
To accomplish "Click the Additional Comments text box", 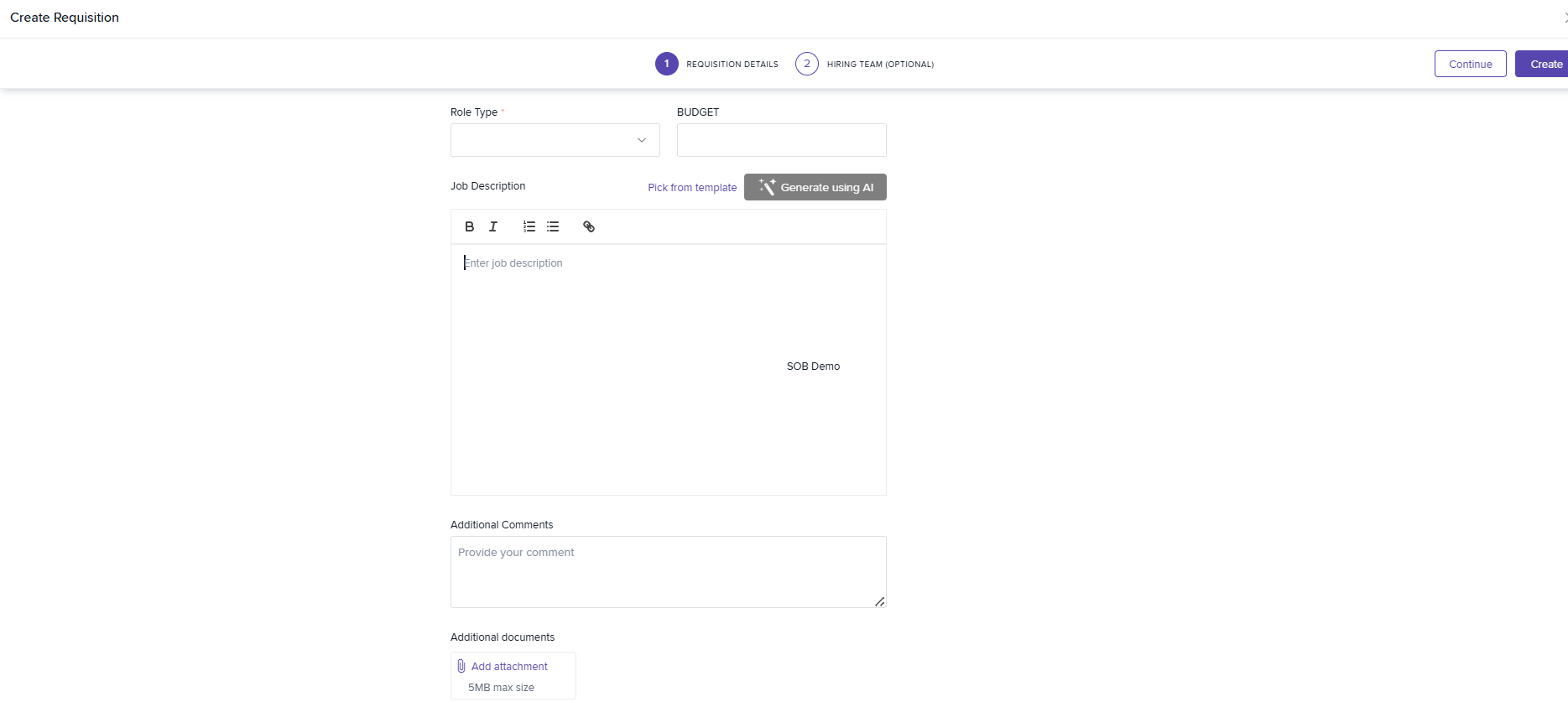I will (668, 571).
